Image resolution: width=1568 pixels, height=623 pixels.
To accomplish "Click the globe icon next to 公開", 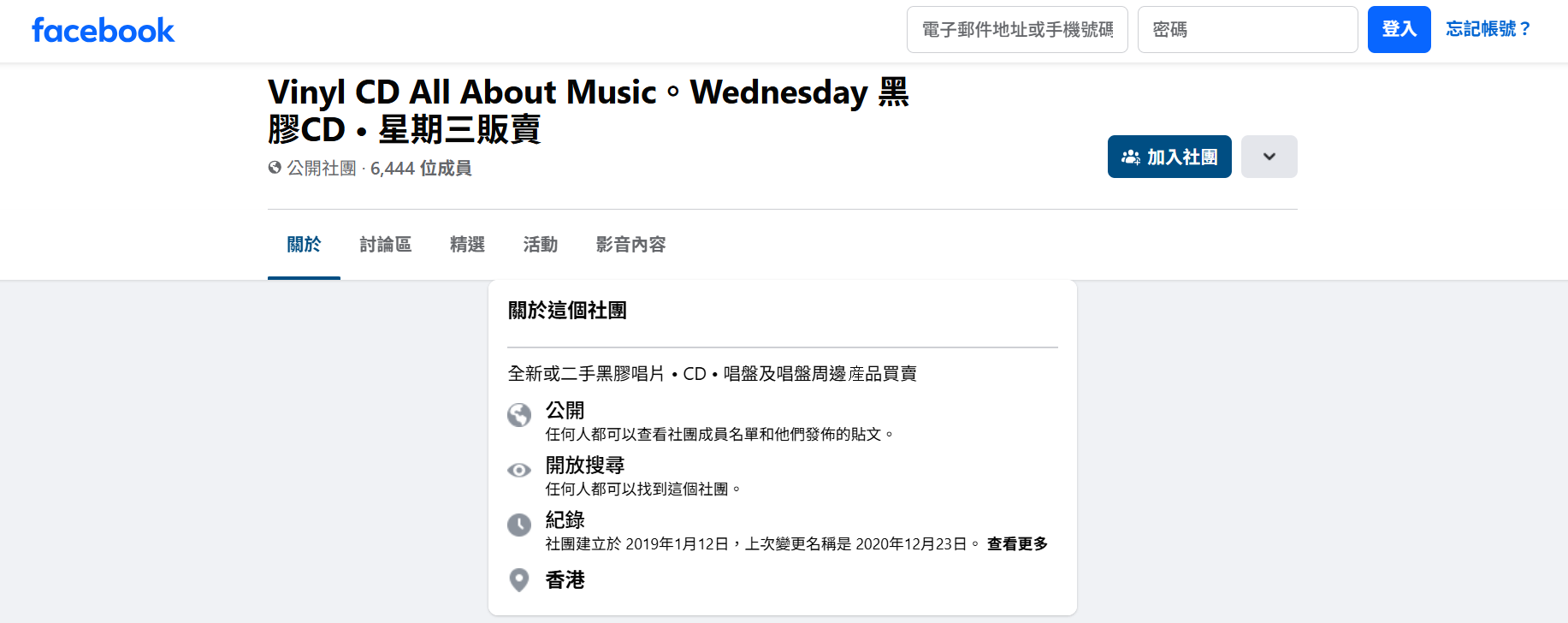I will [x=519, y=415].
